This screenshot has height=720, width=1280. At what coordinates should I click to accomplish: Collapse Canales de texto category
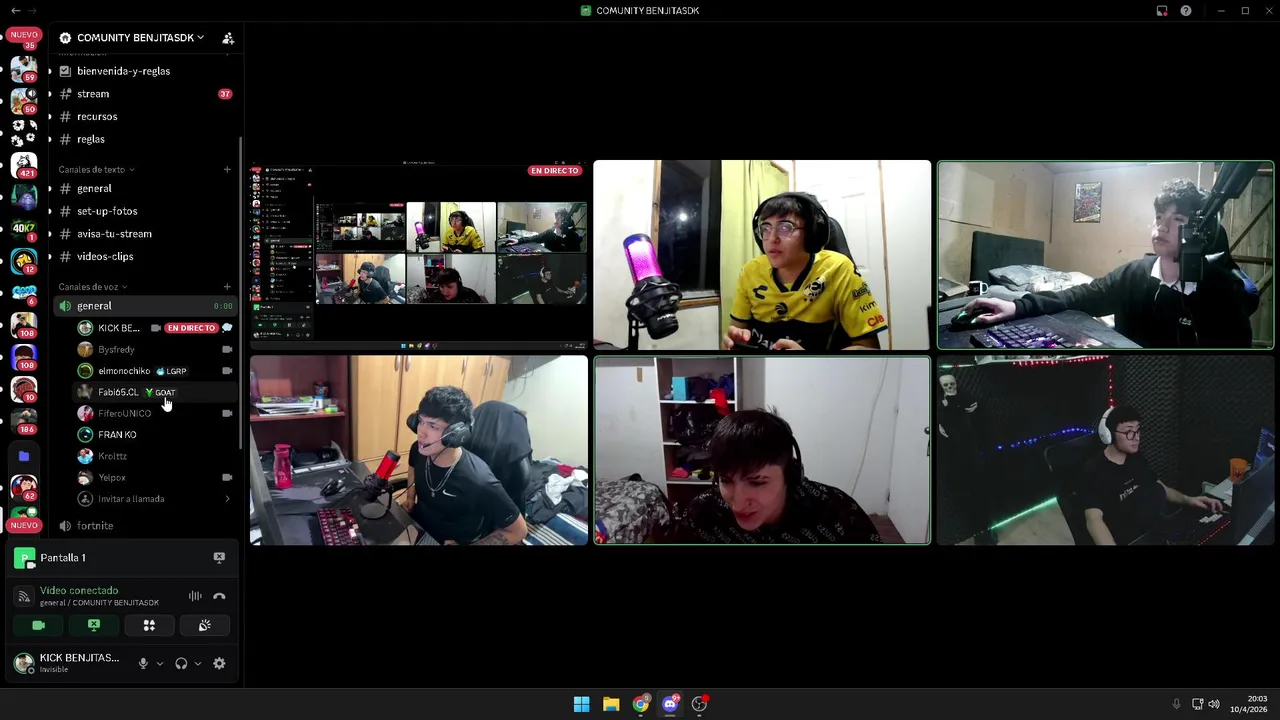[x=96, y=170]
